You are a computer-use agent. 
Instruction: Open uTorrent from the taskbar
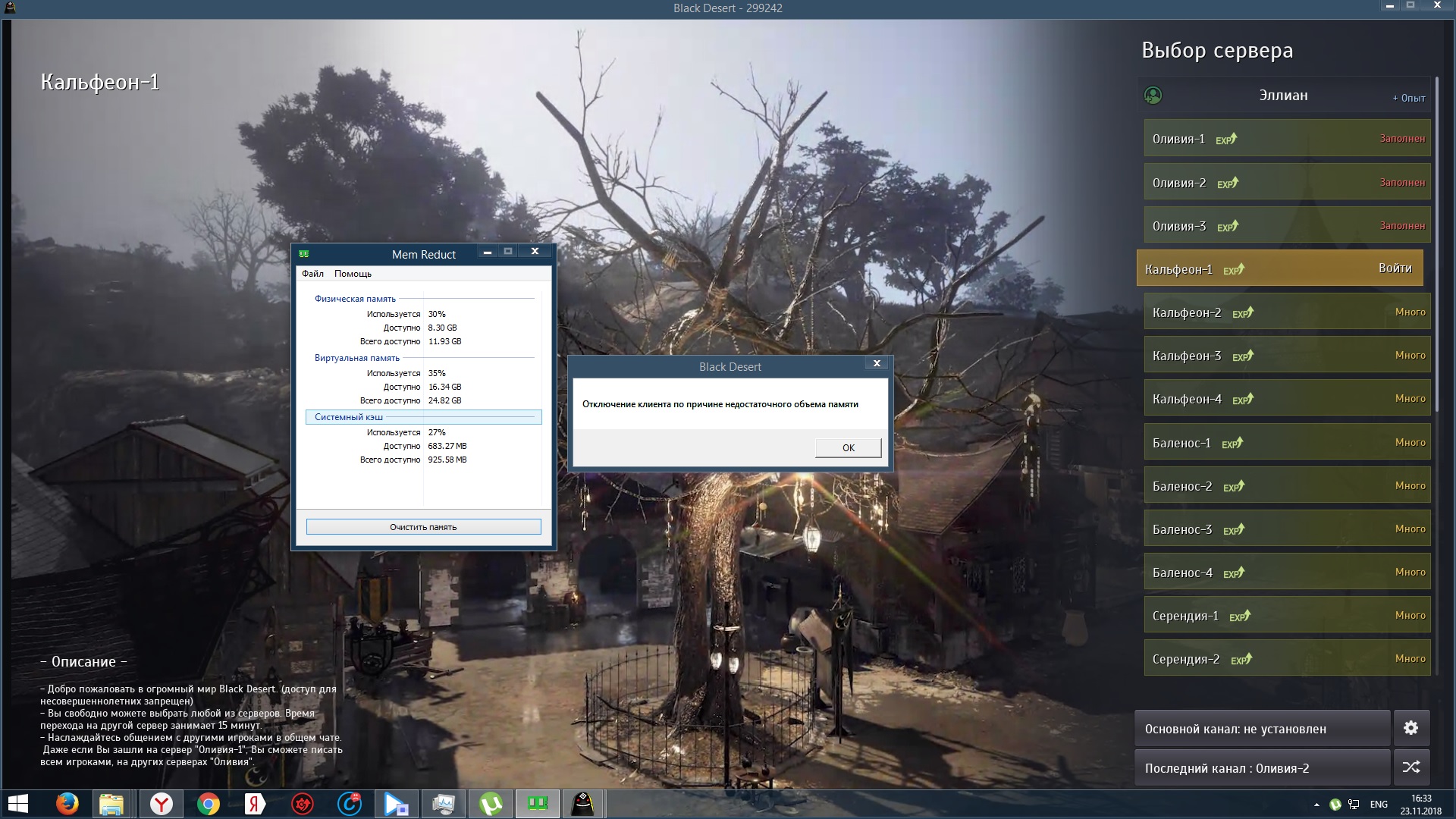491,804
